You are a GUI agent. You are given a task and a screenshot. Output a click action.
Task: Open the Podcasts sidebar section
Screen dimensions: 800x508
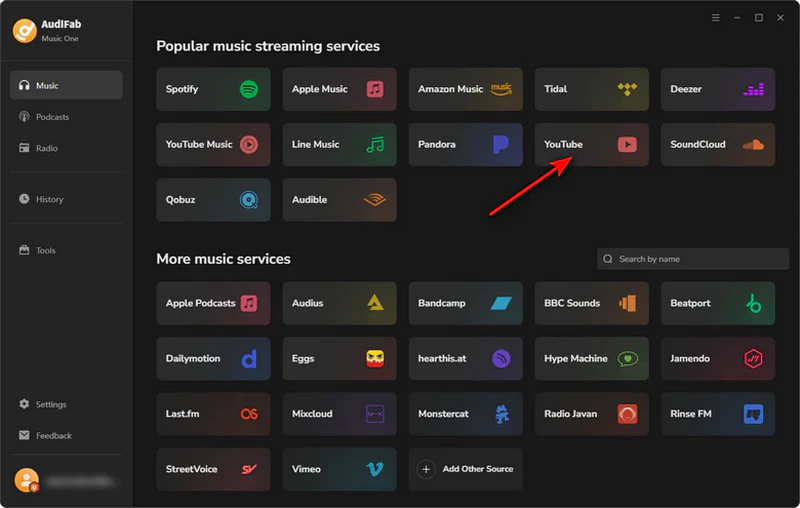pos(66,117)
